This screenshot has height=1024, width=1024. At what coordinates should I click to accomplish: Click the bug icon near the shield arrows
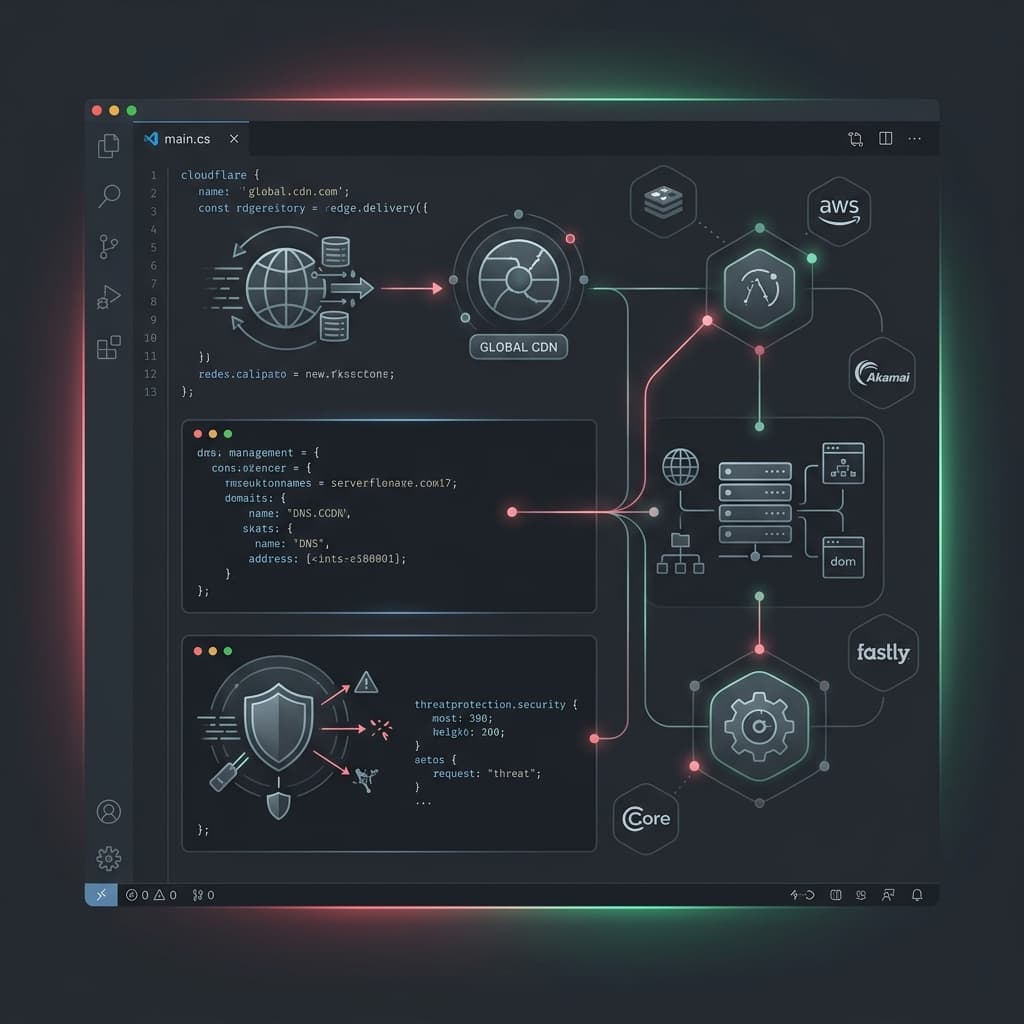point(366,779)
